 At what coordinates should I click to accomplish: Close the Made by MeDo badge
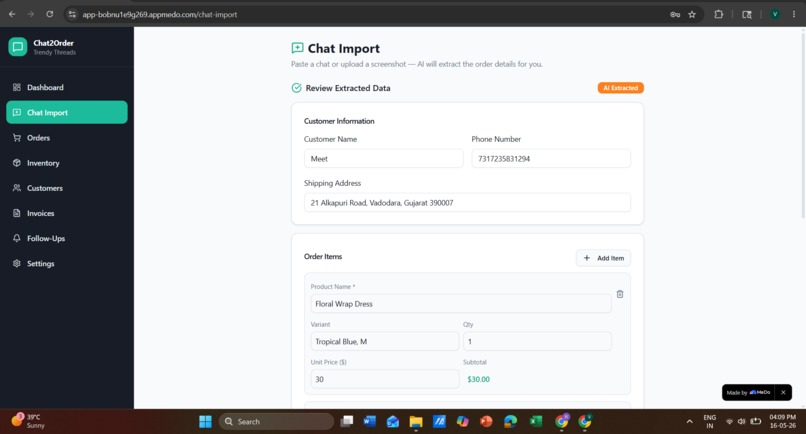[x=783, y=392]
